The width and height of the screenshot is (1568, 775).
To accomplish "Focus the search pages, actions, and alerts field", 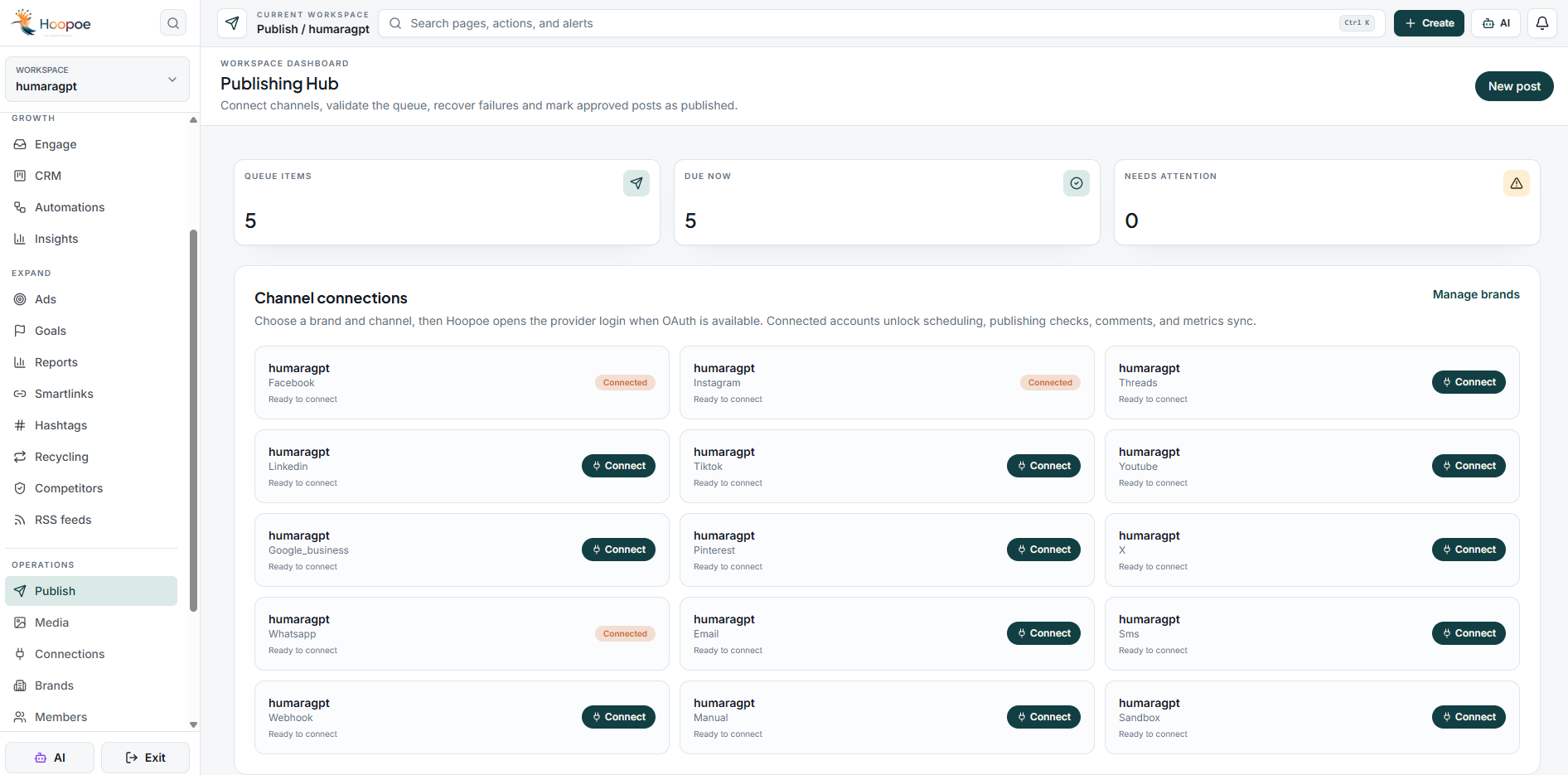I will point(882,23).
